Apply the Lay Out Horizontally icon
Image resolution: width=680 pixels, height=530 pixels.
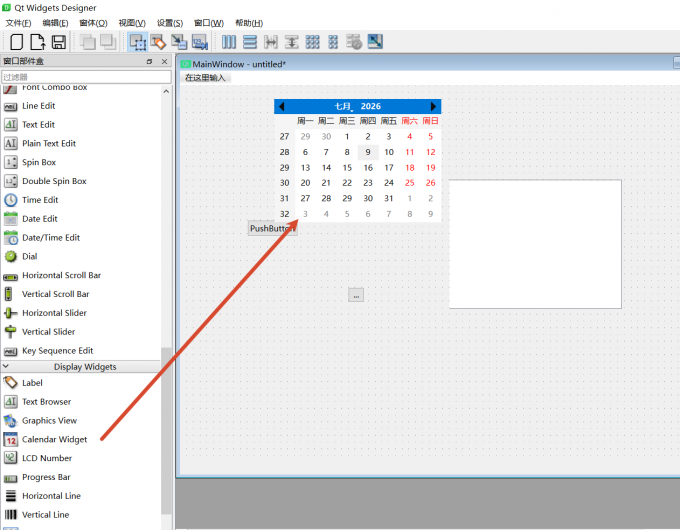point(229,42)
